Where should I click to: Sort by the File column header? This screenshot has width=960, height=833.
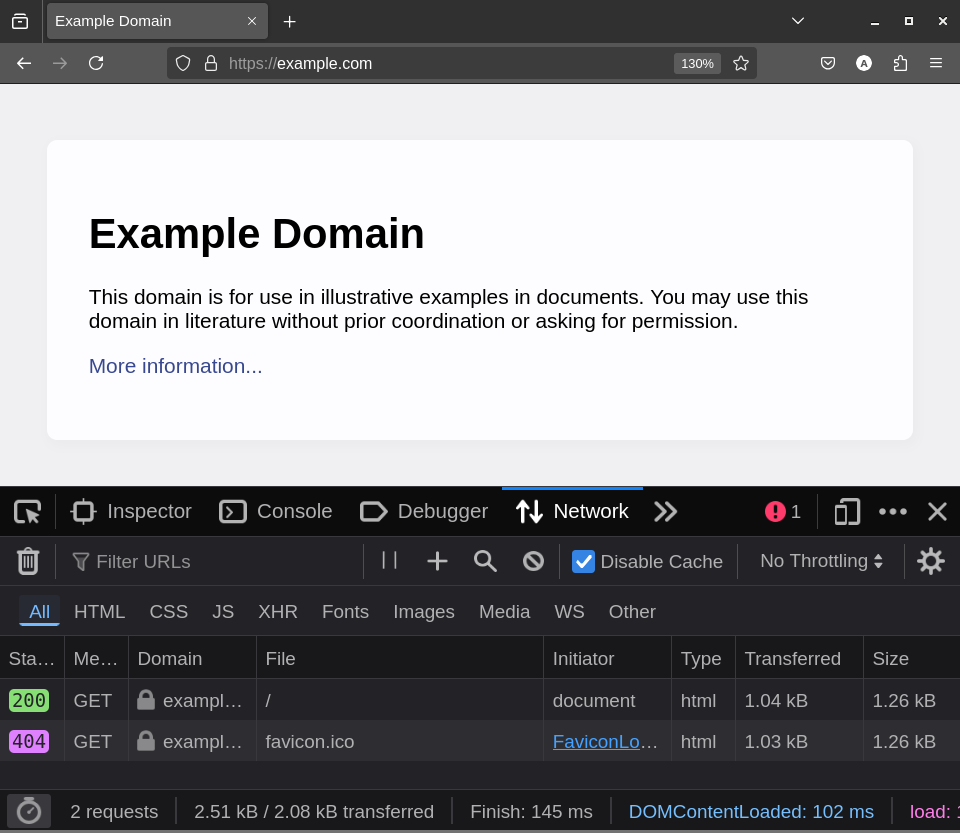400,659
